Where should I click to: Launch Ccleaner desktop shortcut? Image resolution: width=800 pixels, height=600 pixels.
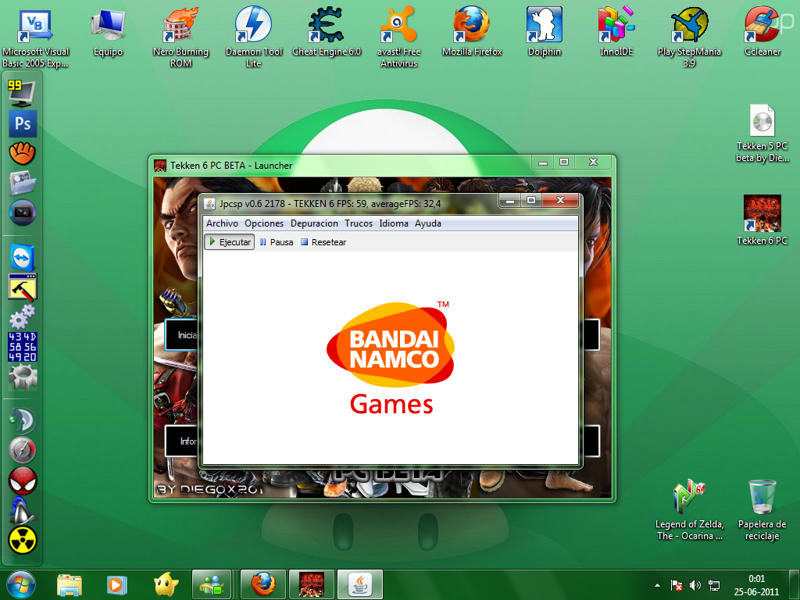pyautogui.click(x=762, y=32)
